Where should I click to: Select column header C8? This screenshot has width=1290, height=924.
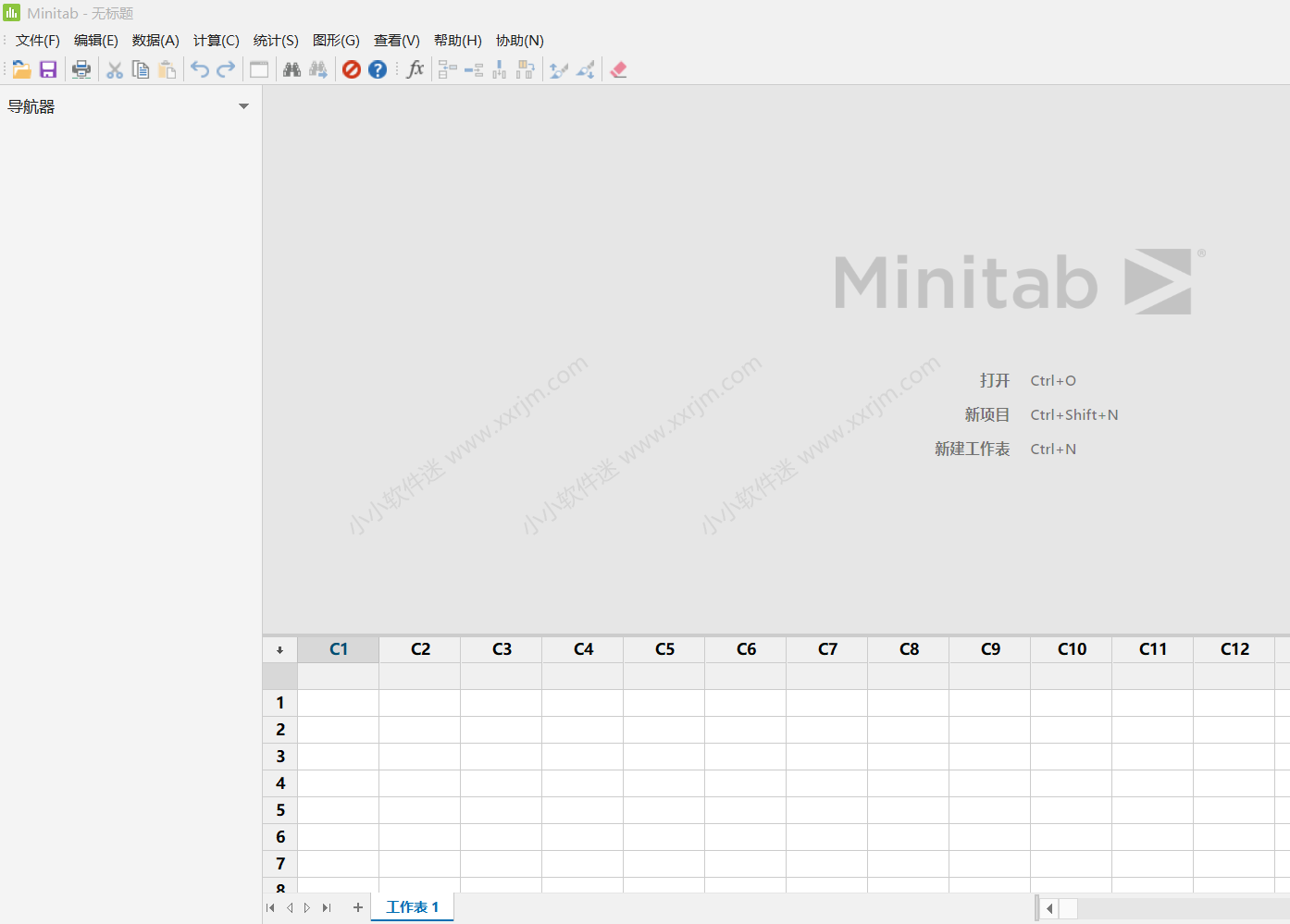pos(909,649)
